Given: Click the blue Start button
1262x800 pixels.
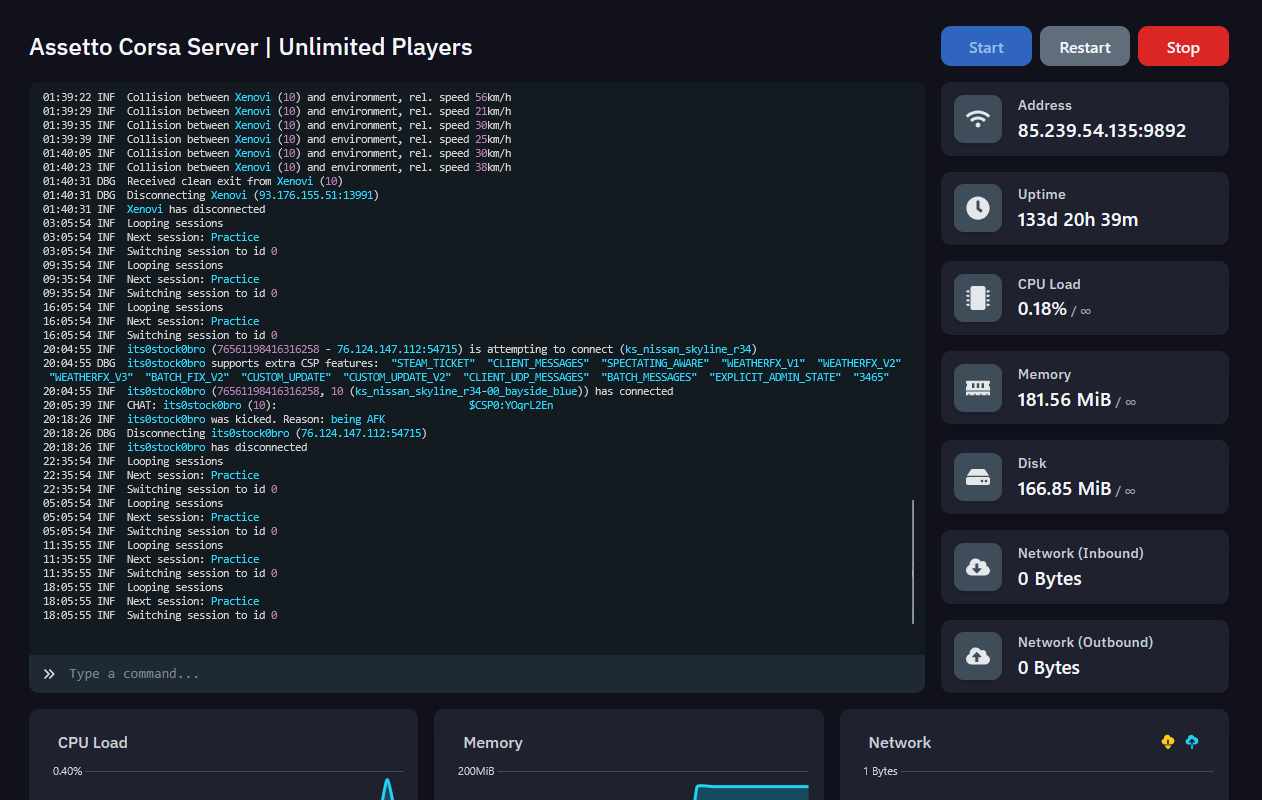Looking at the screenshot, I should pyautogui.click(x=986, y=47).
